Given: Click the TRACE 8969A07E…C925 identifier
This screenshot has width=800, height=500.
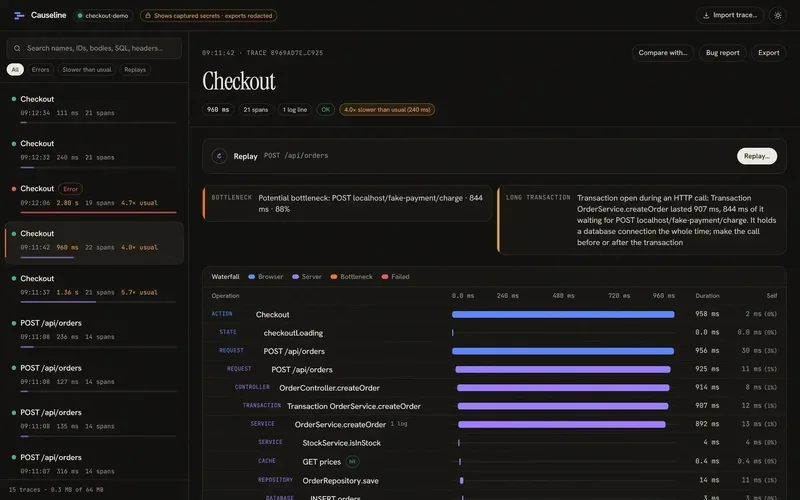Looking at the screenshot, I should [285, 53].
